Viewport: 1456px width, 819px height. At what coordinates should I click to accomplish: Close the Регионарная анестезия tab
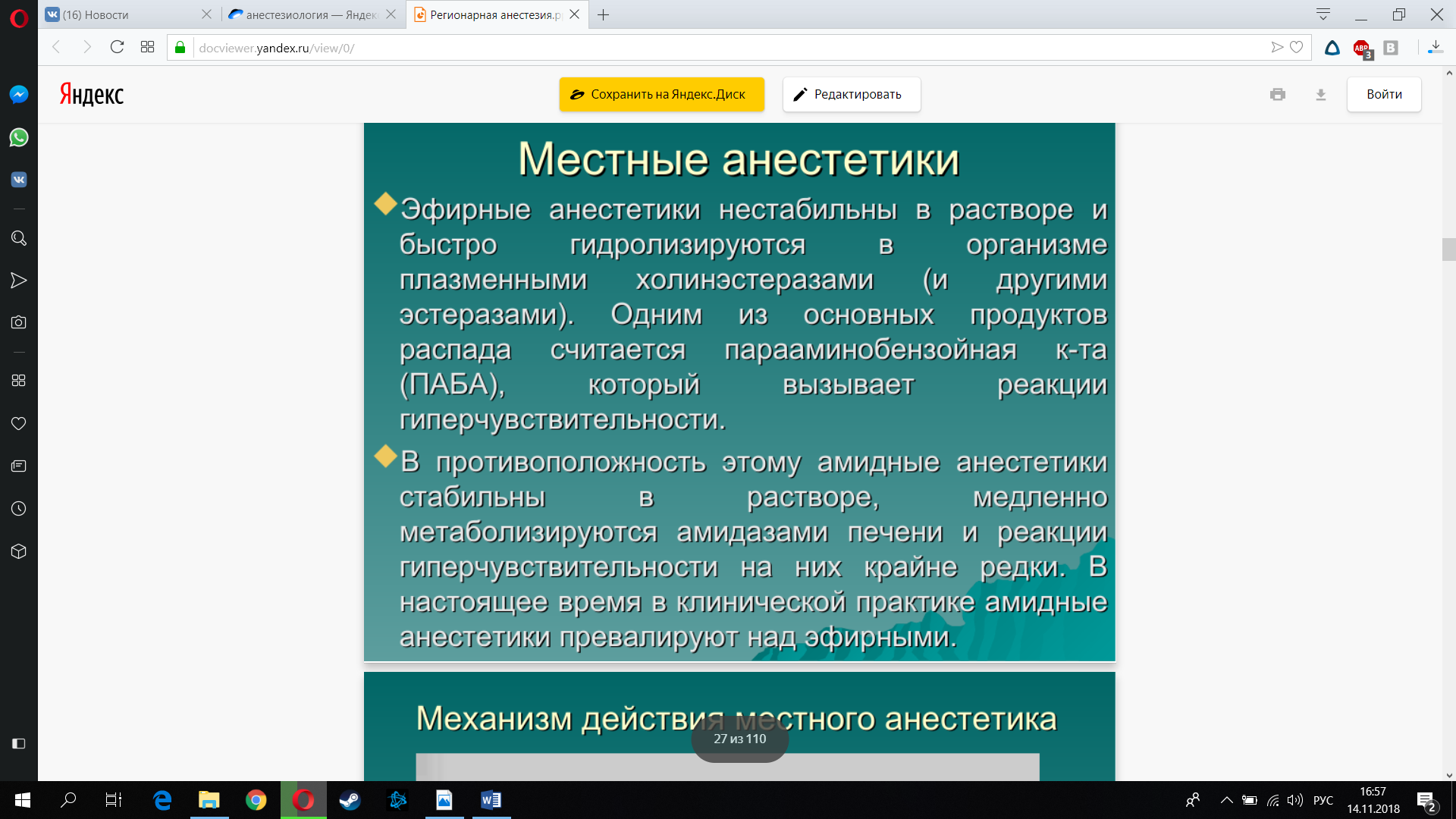click(x=575, y=14)
